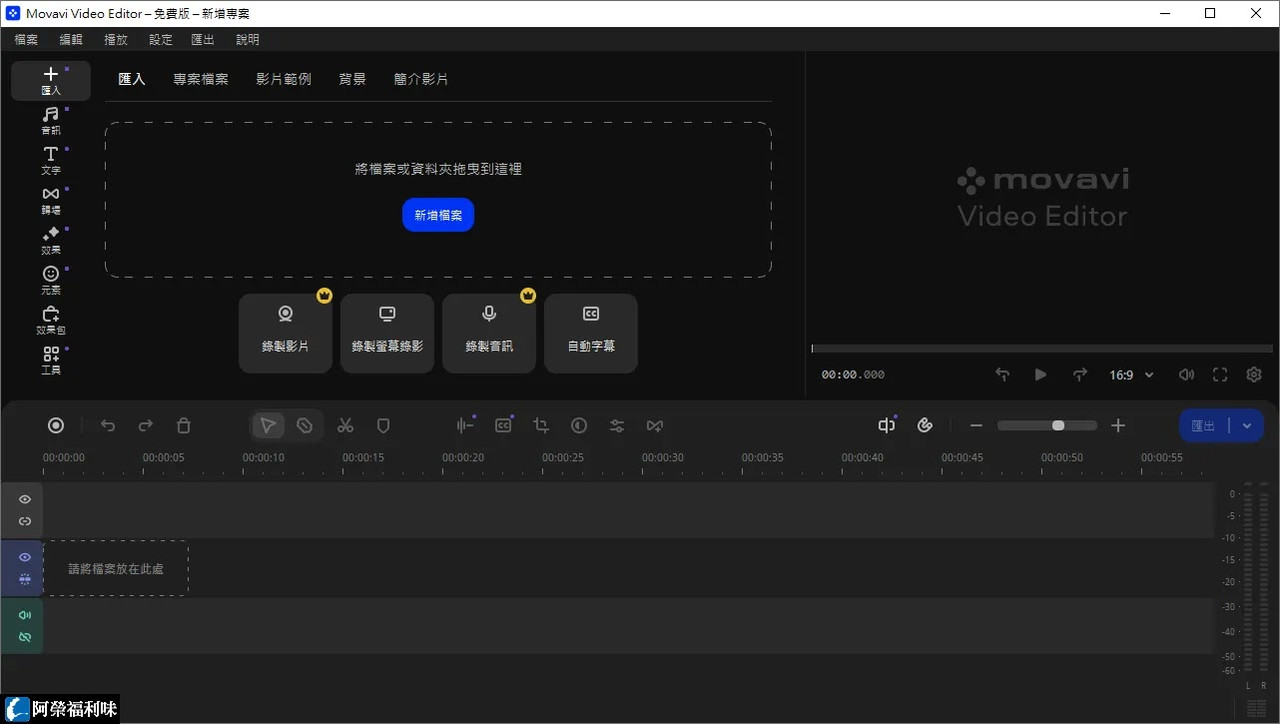Open the 文字 text sidebar panel

coord(50,161)
